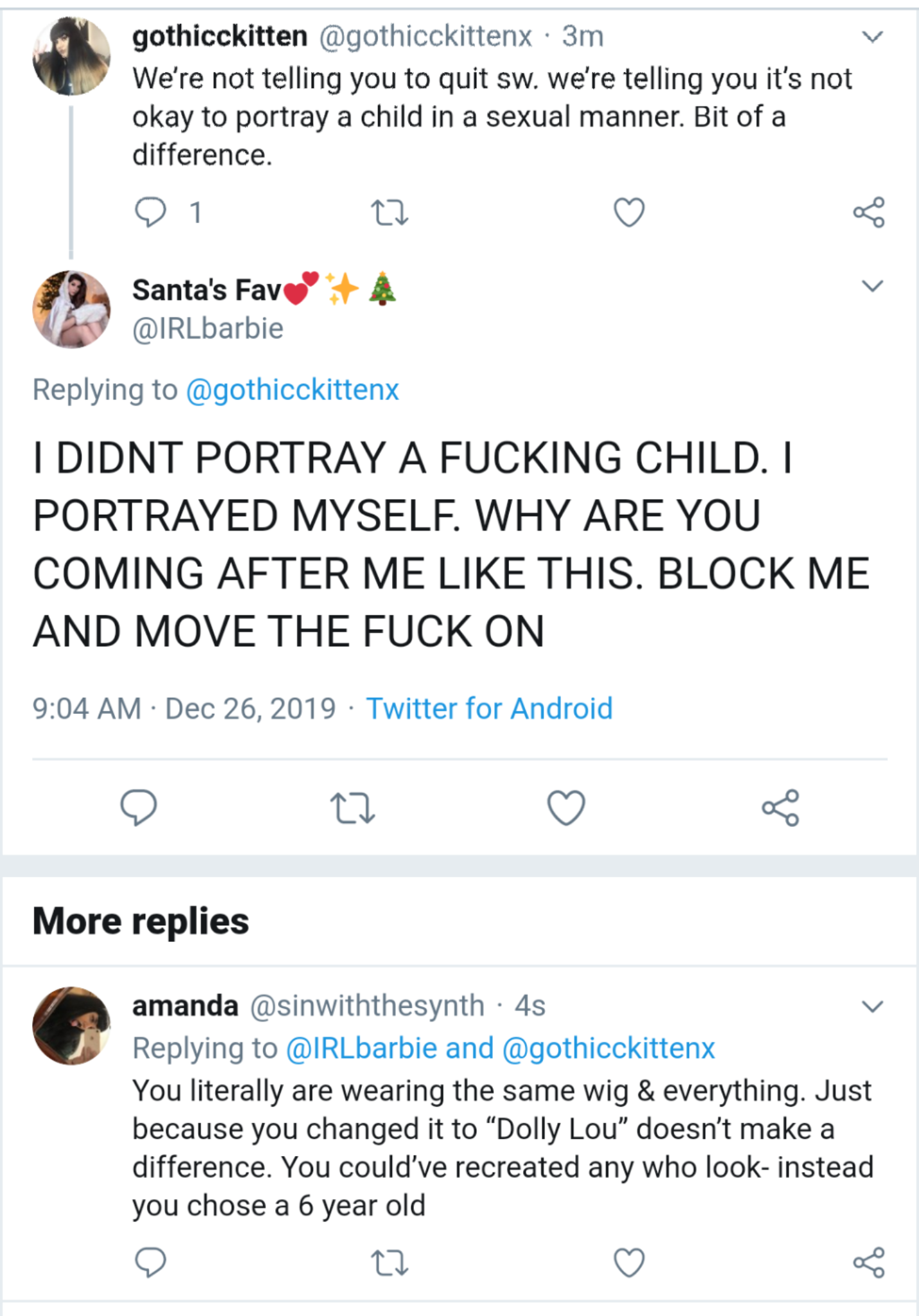Share amanda's tweet
Viewport: 919px width, 1316px height.
869,1263
